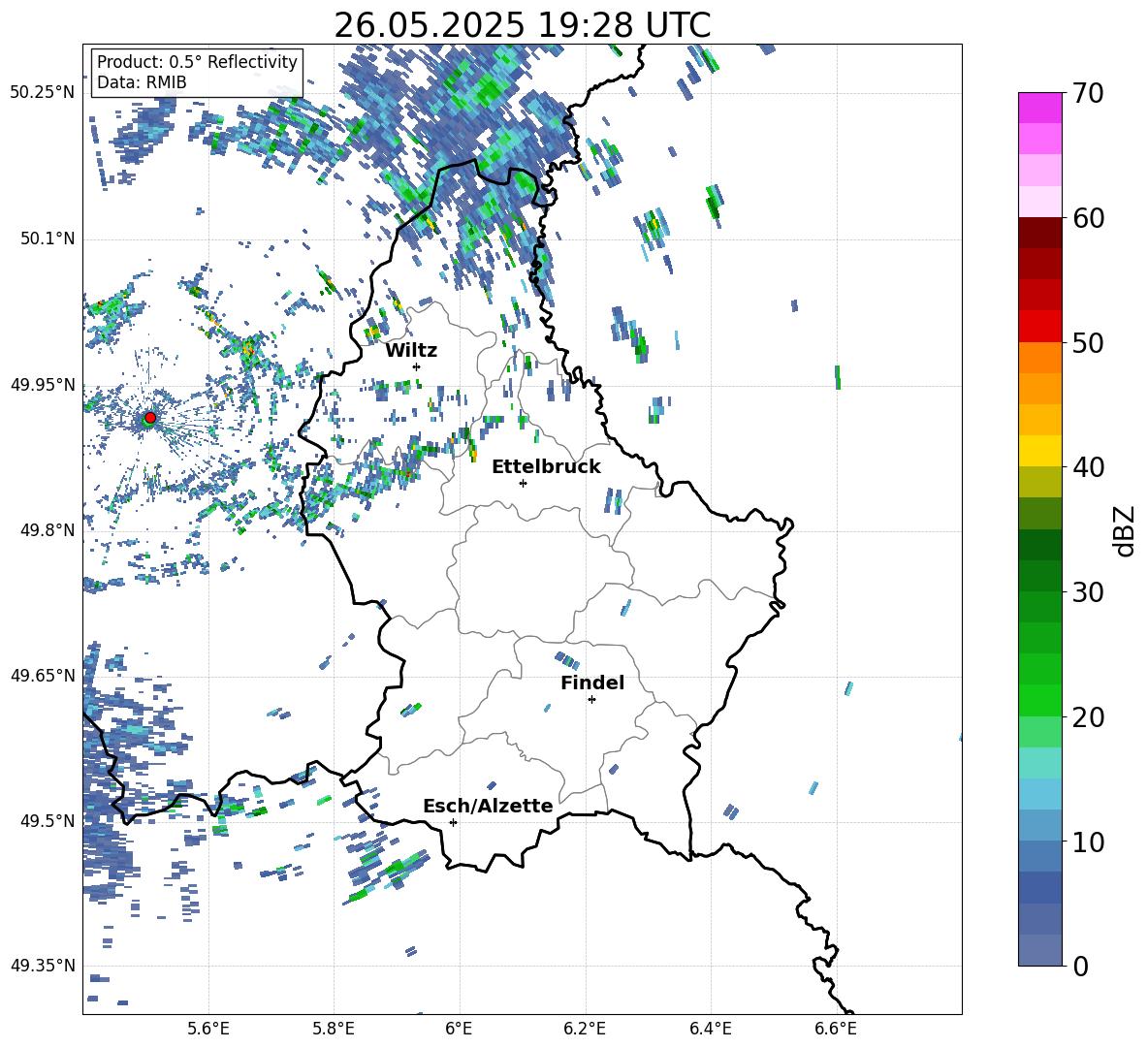Click the colorbar 10 tick label
This screenshot has height=1048, width=1148.
(x=1088, y=842)
